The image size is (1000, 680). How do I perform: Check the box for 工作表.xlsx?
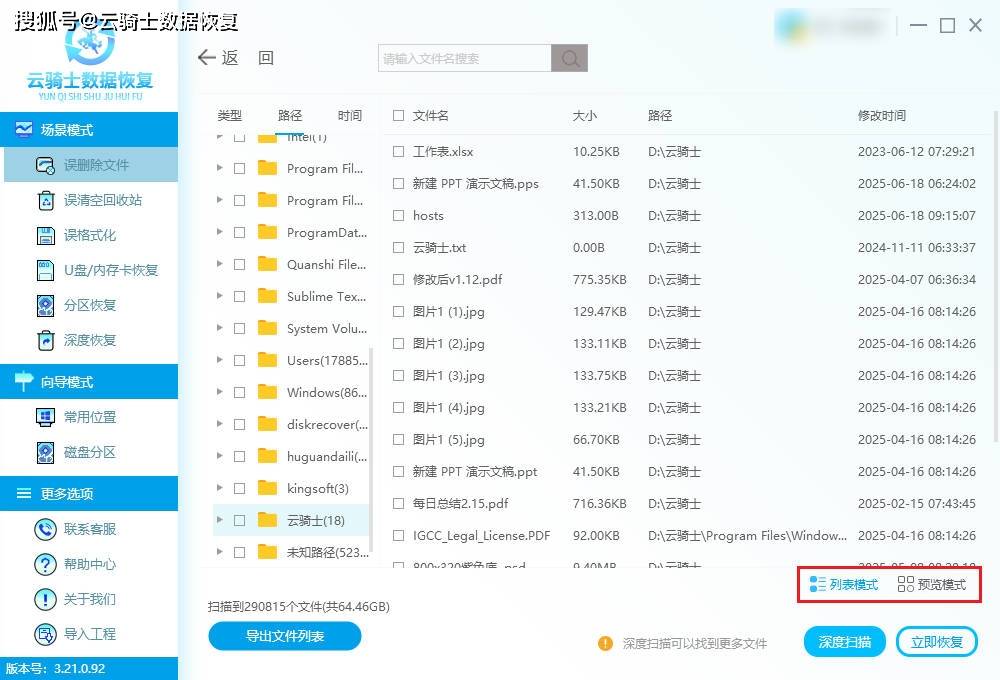(399, 152)
